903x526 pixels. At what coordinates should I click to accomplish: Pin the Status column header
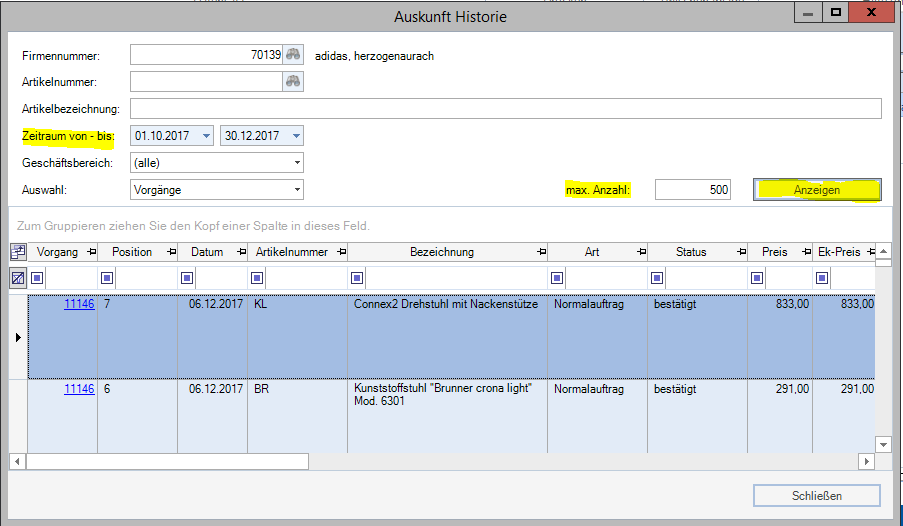point(740,252)
